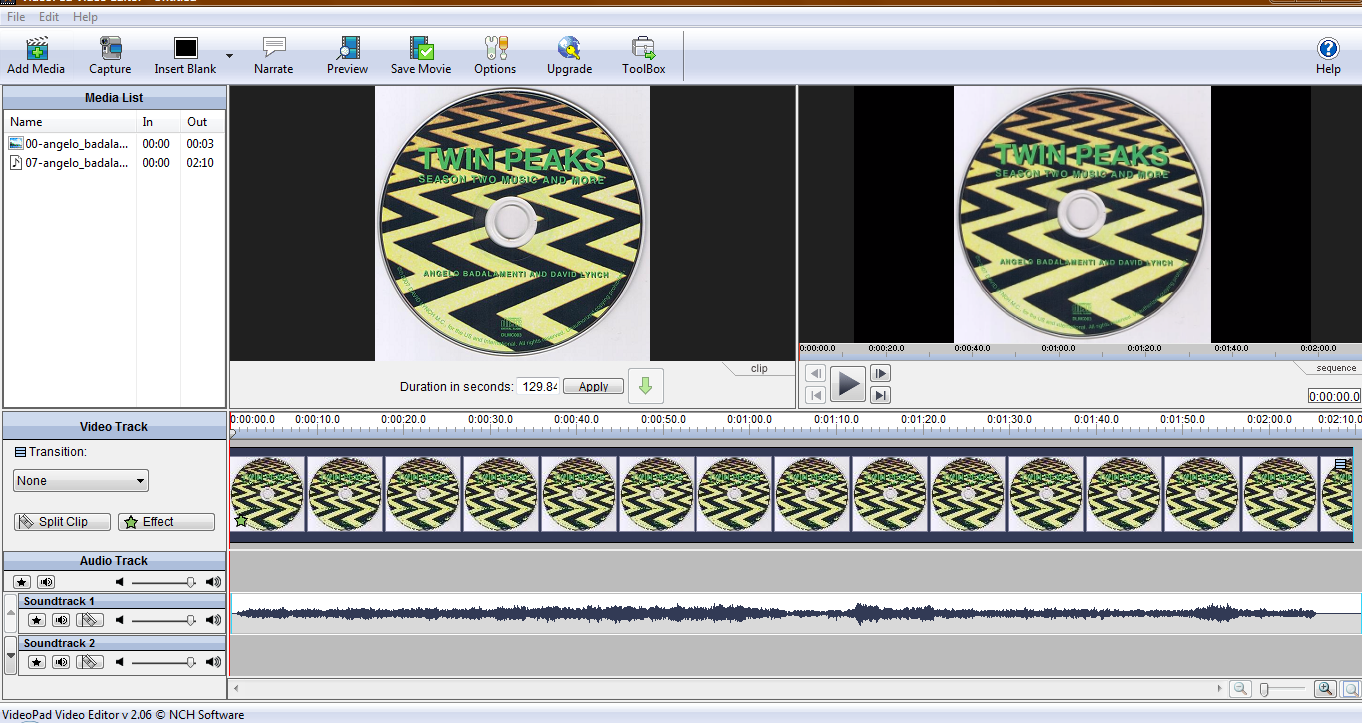Screen dimensions: 1362x723
Task: Click the Soundtrack 1 volume slider
Action: [163, 620]
